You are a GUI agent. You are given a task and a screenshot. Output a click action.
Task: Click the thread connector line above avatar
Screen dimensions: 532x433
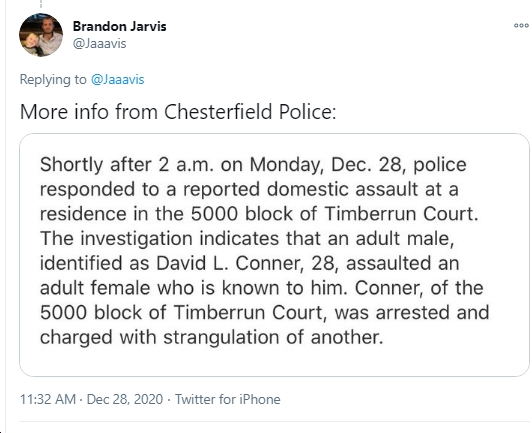click(41, 4)
